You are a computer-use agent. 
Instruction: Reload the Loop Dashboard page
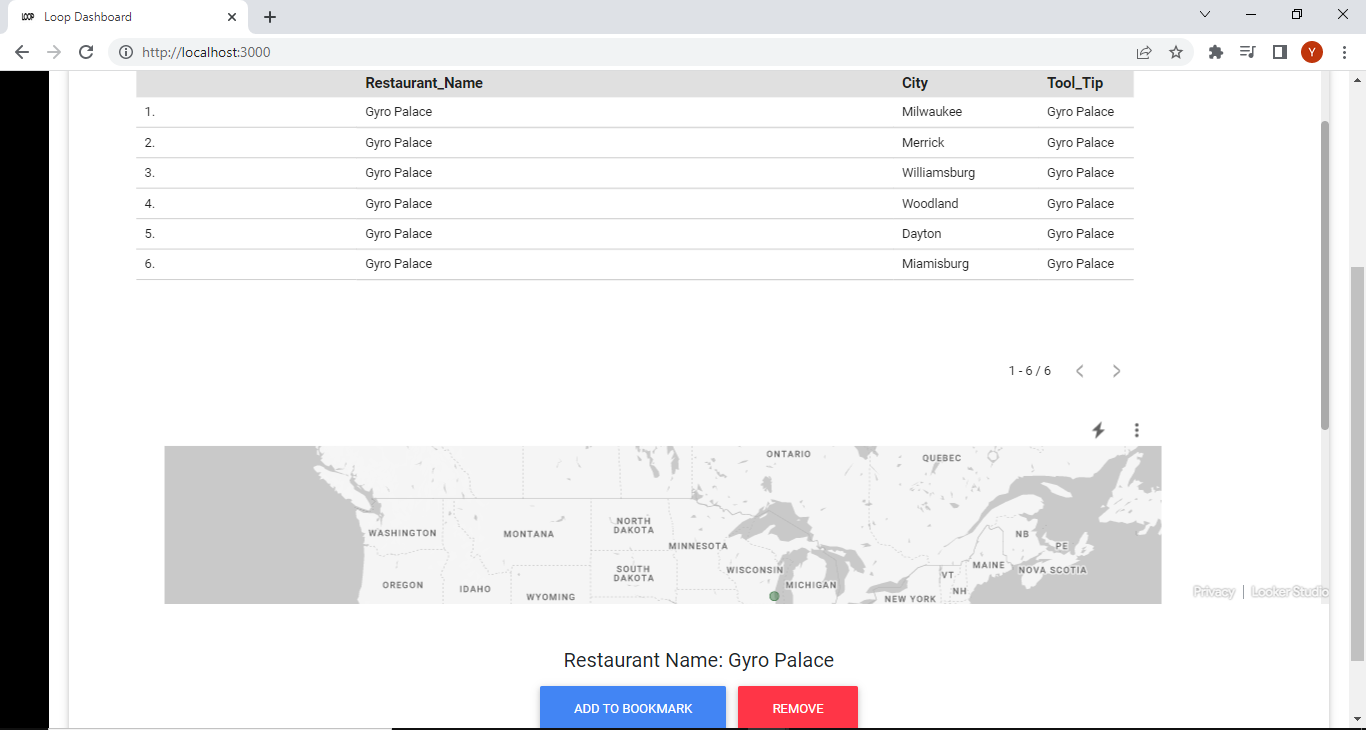pos(86,52)
